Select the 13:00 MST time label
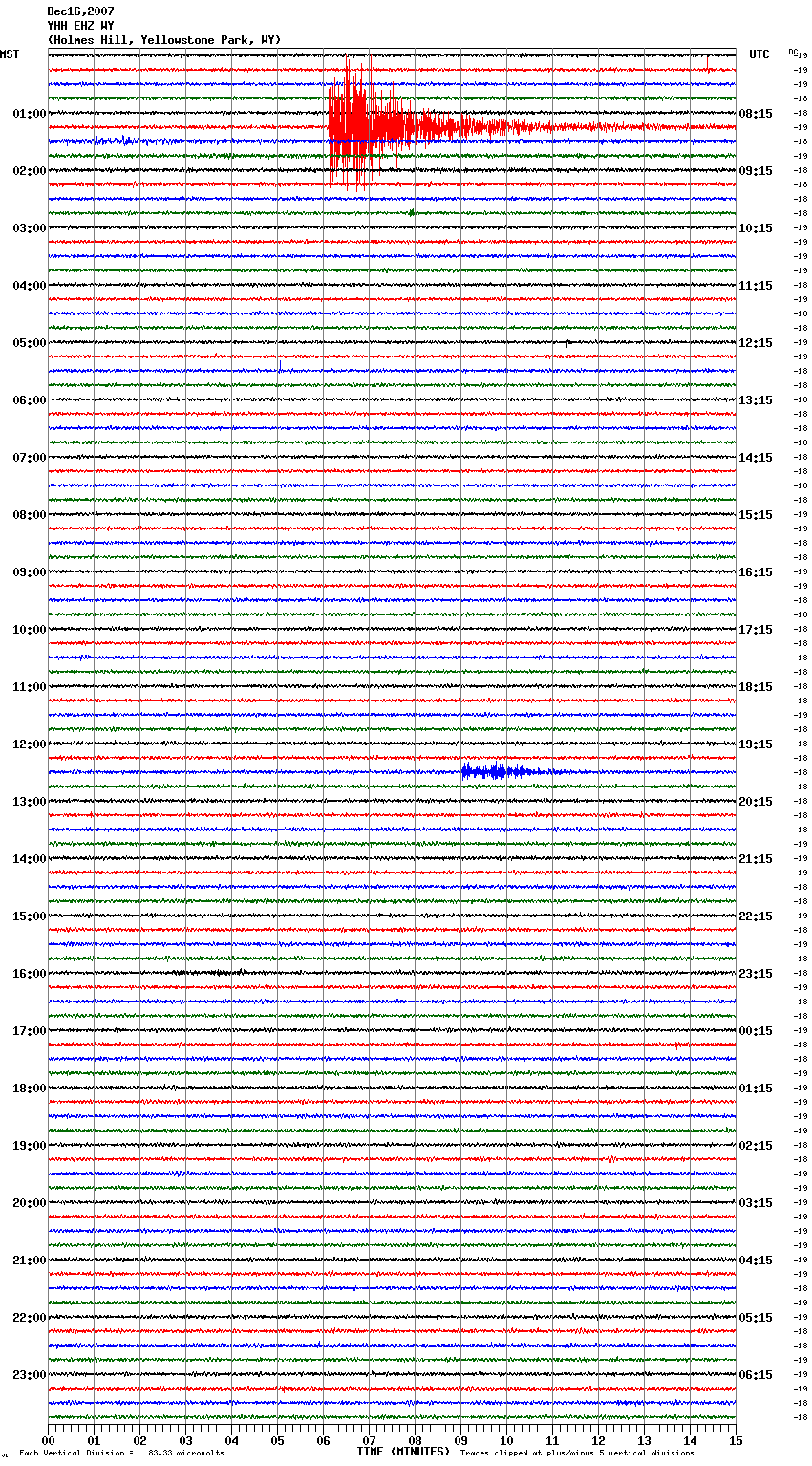812x1466 pixels. [29, 802]
